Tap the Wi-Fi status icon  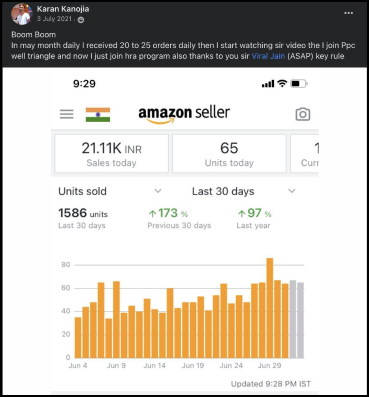(x=282, y=83)
